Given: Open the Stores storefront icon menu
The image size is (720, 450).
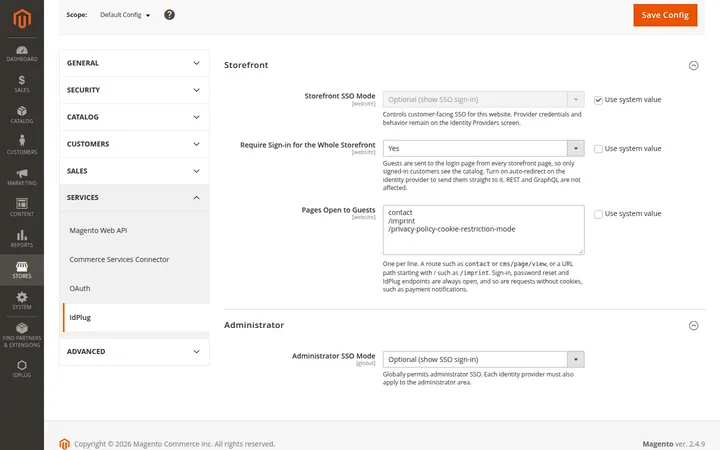Looking at the screenshot, I should [x=22, y=270].
